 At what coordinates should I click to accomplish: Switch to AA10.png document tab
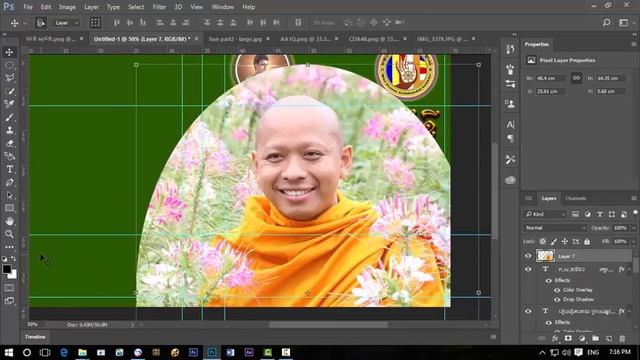click(305, 39)
